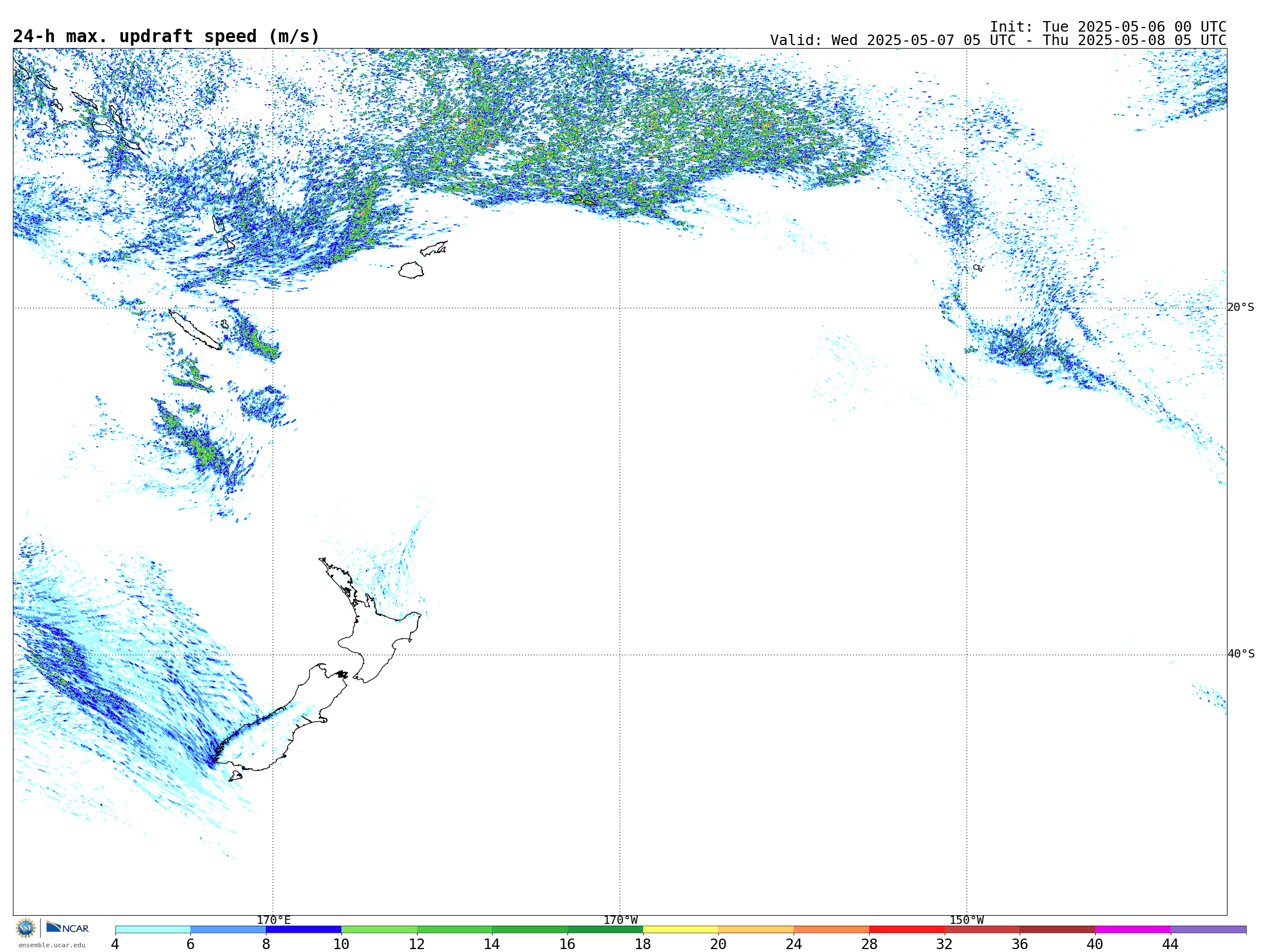This screenshot has width=1265, height=952.
Task: Click the NSF logo icon
Action: click(x=26, y=927)
